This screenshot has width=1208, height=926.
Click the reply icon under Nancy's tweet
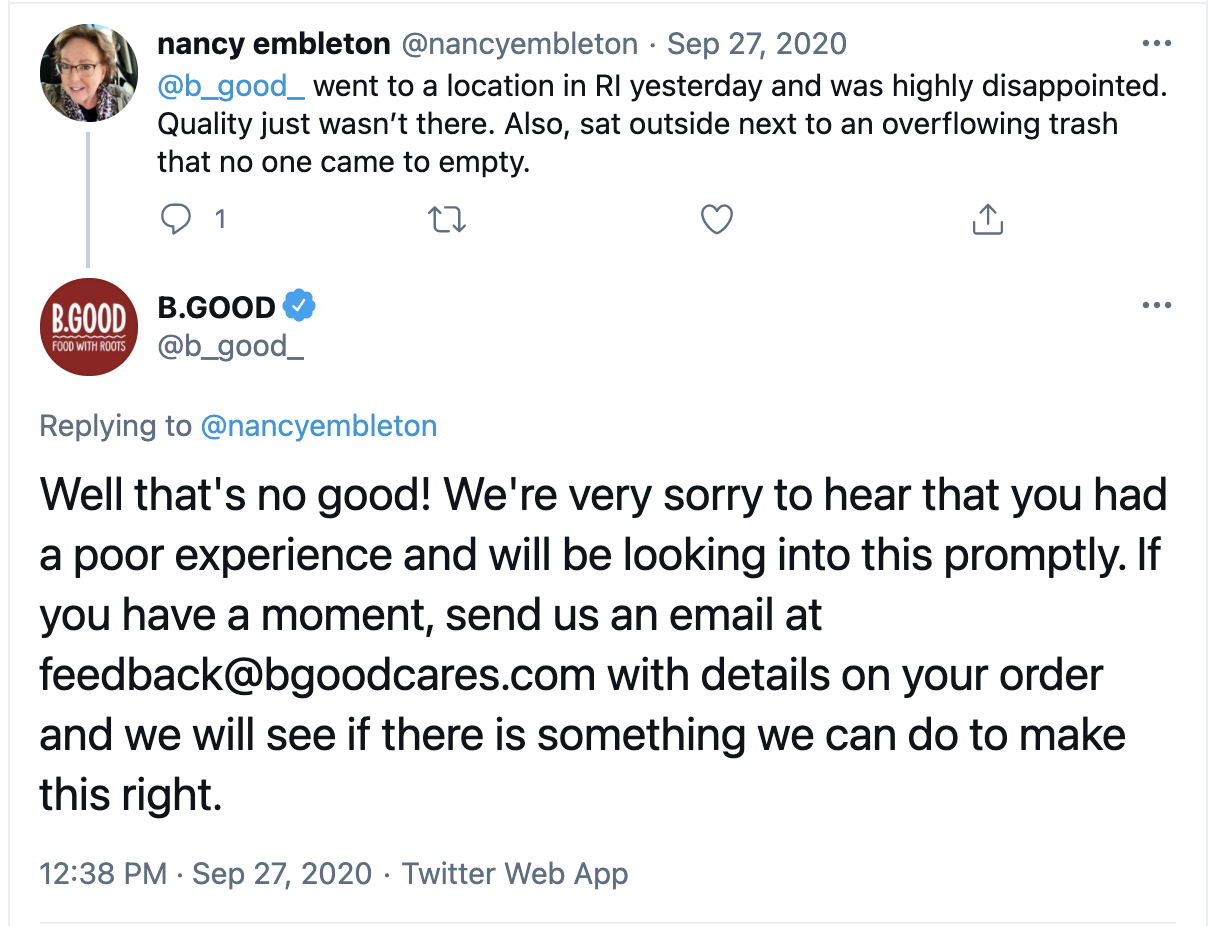point(176,219)
